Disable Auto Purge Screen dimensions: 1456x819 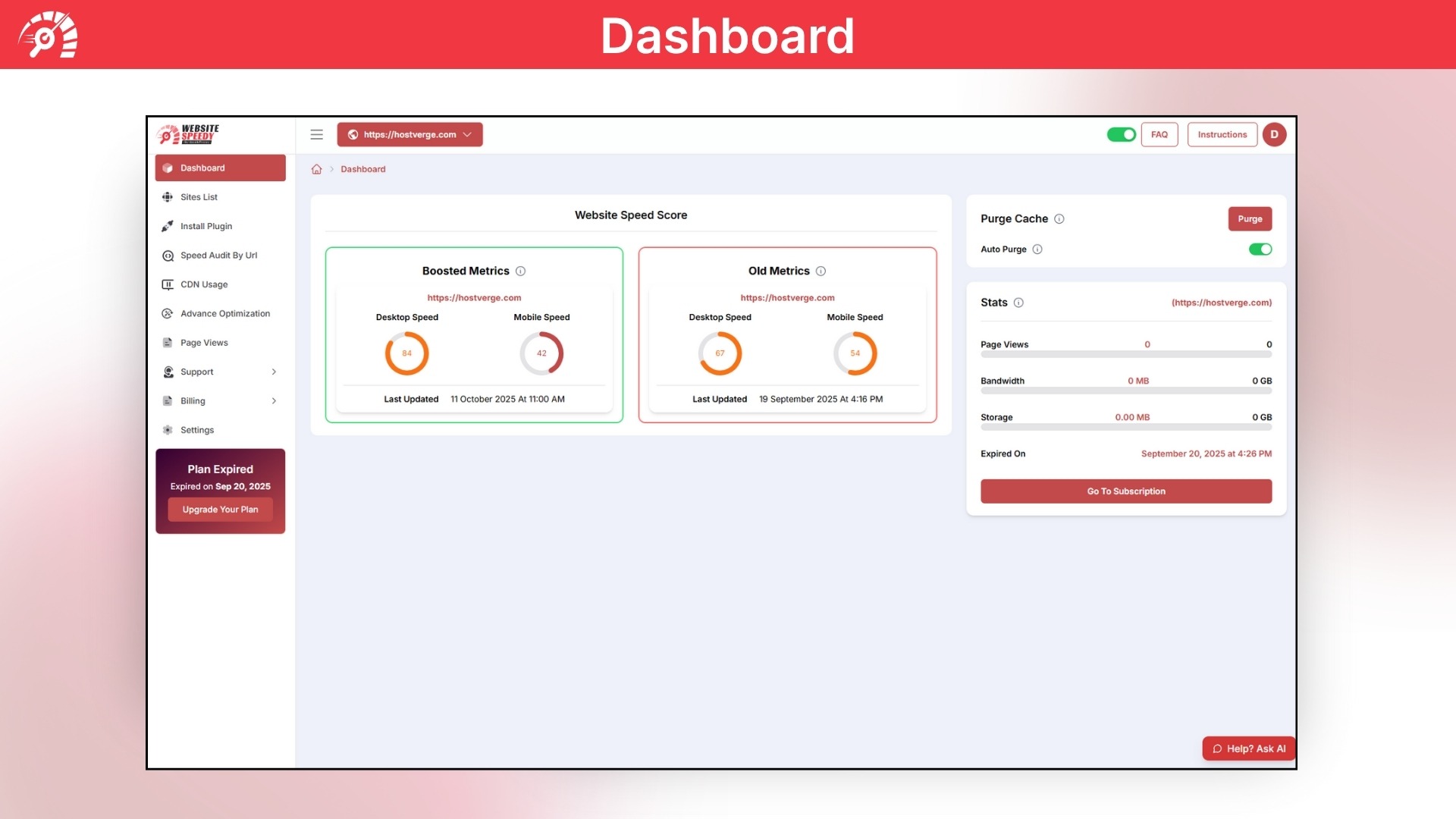[x=1260, y=249]
